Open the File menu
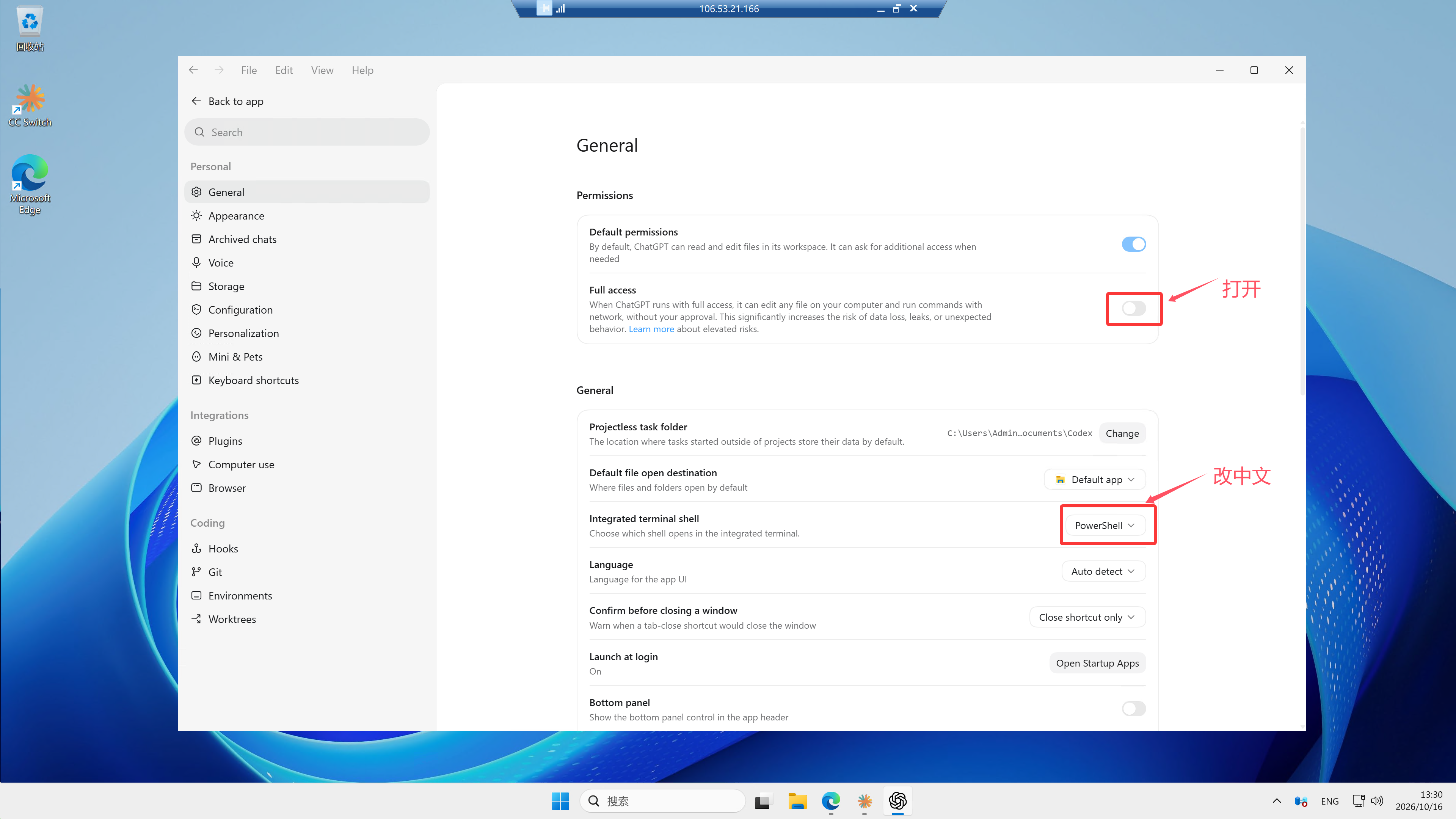This screenshot has height=819, width=1456. point(249,70)
